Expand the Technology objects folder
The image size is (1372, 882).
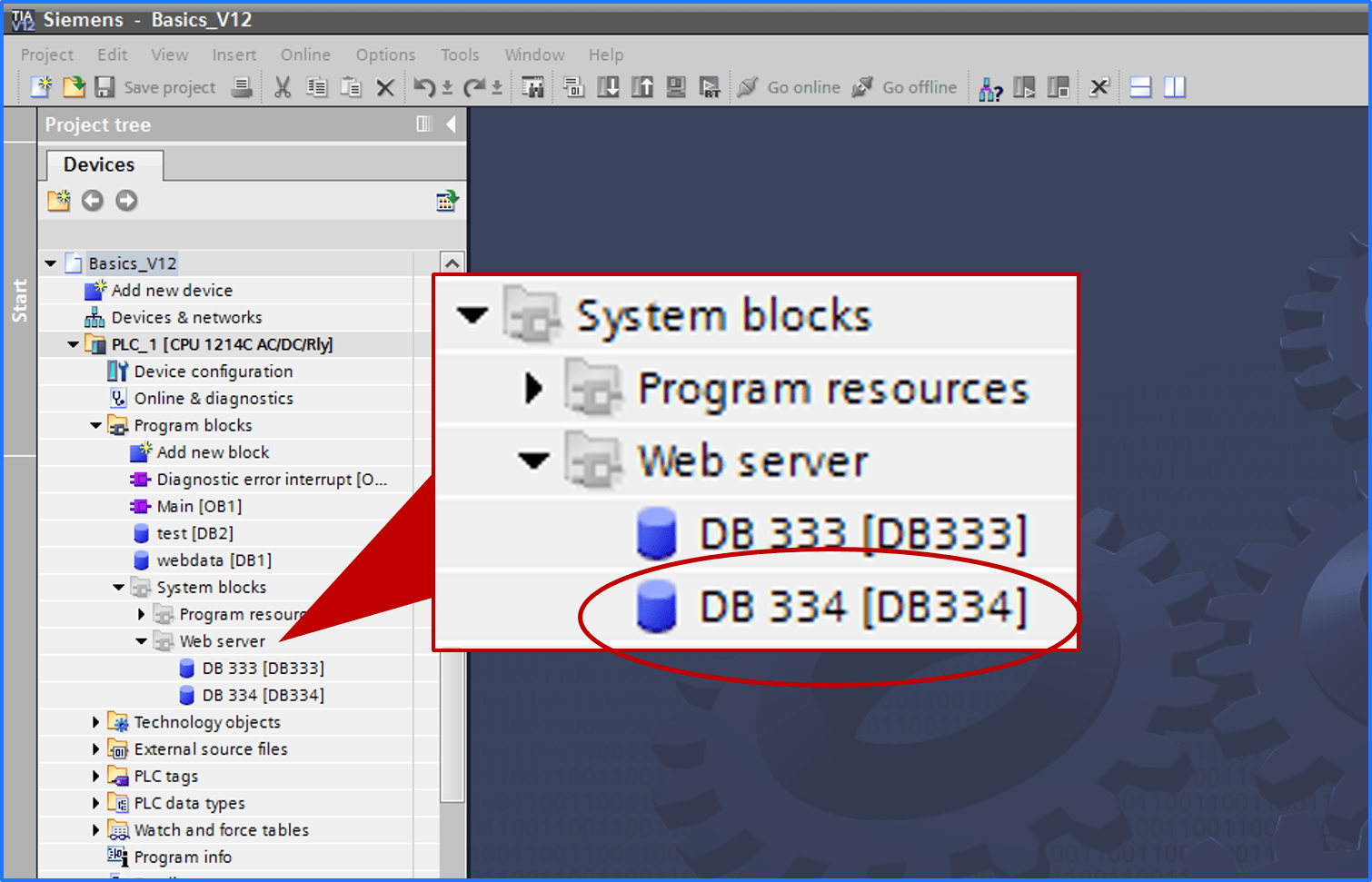(95, 722)
